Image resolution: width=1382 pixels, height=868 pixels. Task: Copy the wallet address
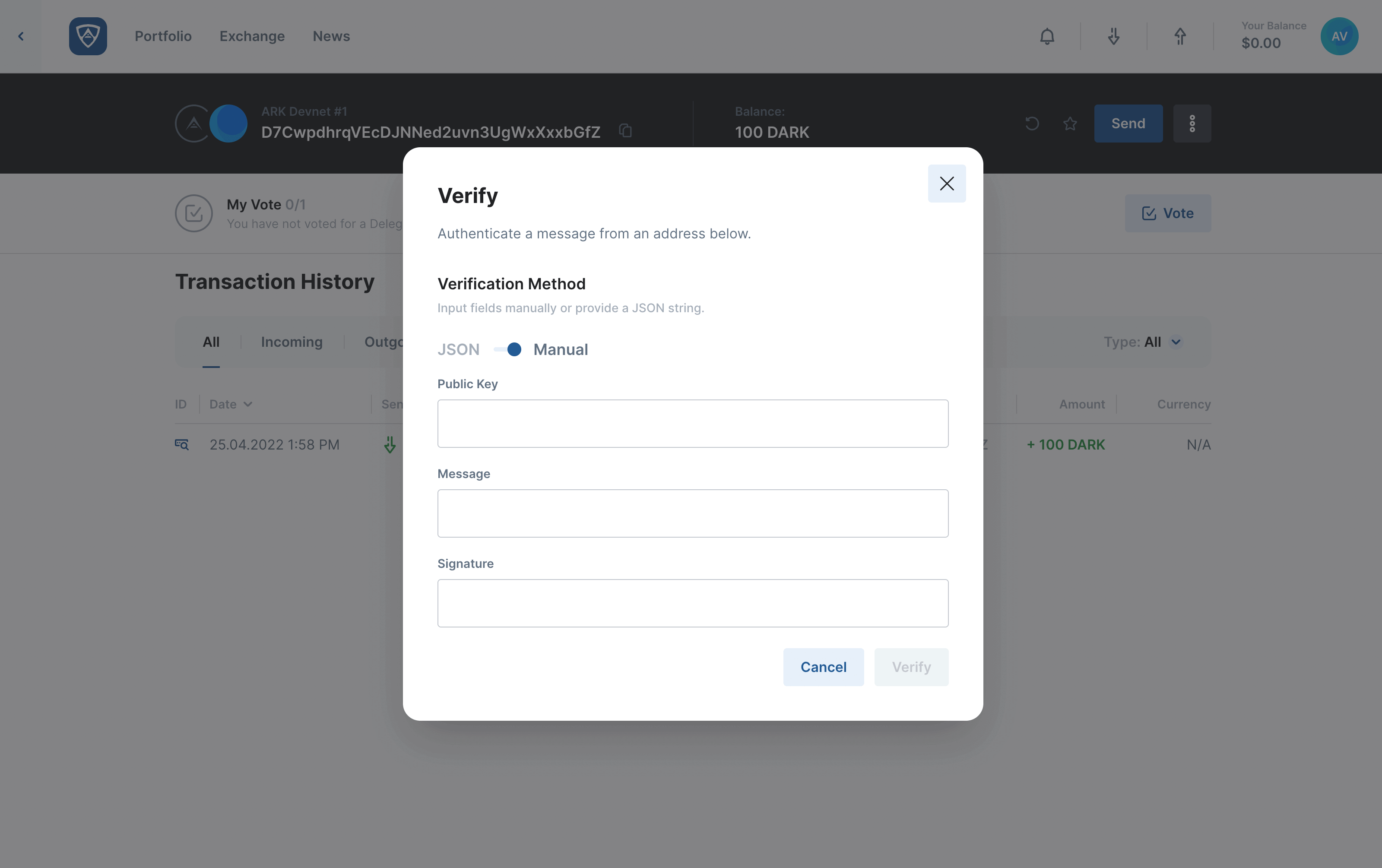[x=626, y=131]
